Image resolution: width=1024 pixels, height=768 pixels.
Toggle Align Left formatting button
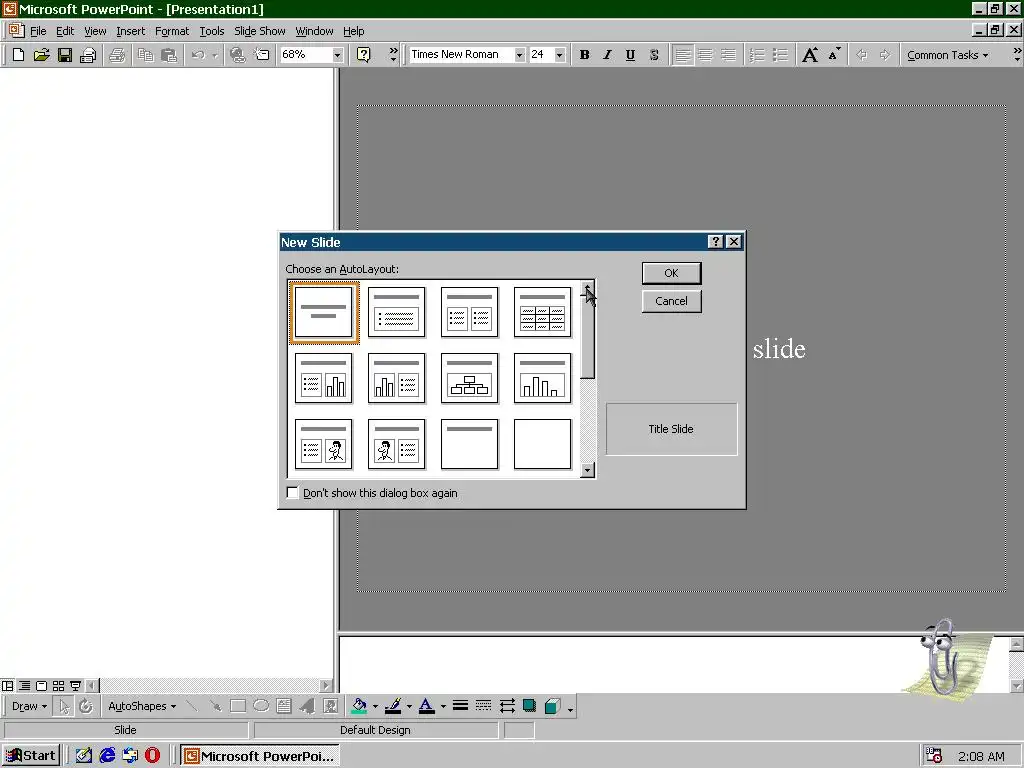pyautogui.click(x=682, y=55)
